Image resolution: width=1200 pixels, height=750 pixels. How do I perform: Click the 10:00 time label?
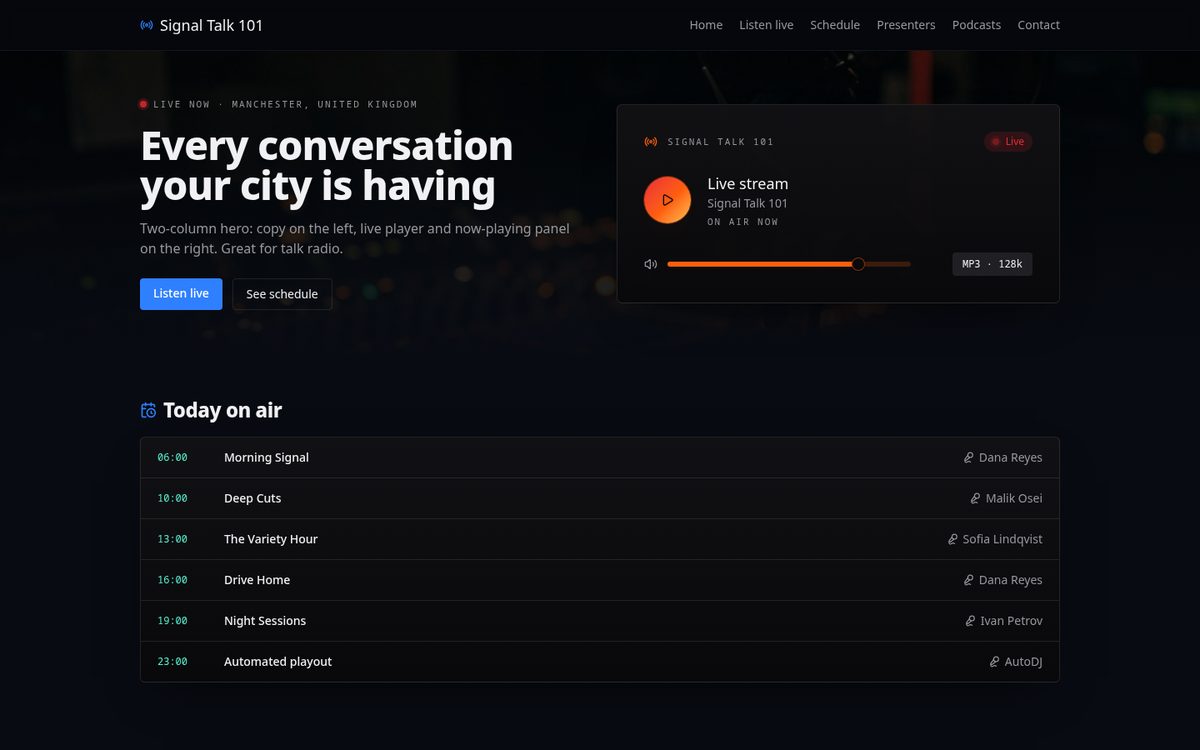[172, 498]
